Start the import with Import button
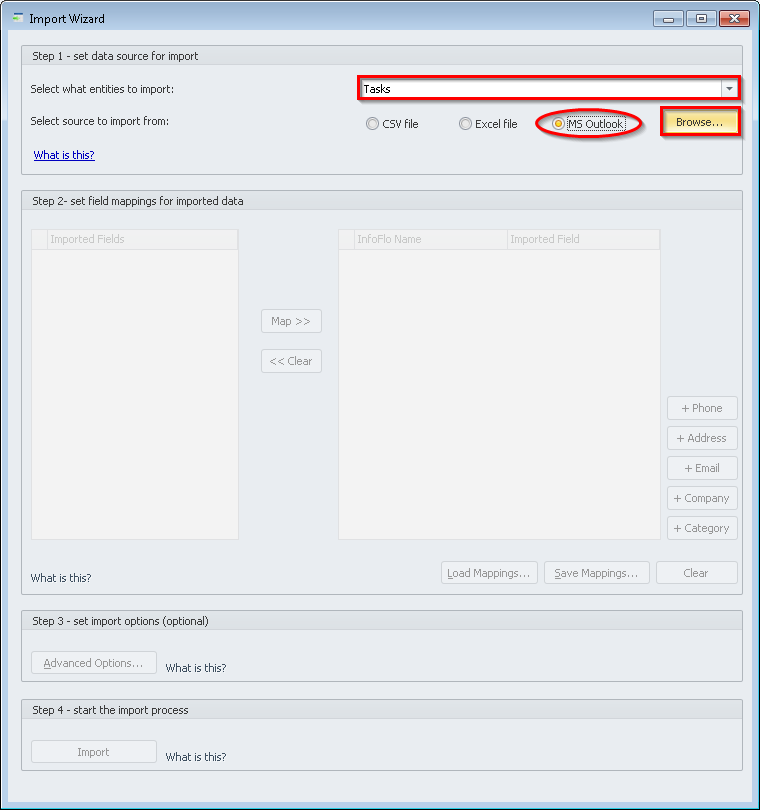The width and height of the screenshot is (760, 810). point(93,752)
